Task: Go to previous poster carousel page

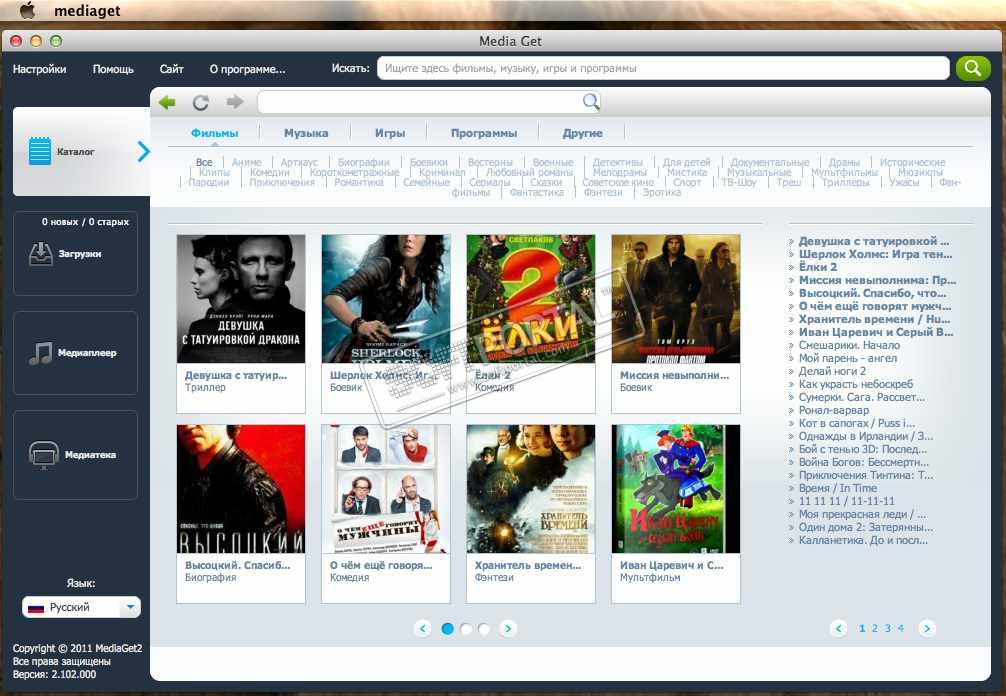Action: click(422, 629)
